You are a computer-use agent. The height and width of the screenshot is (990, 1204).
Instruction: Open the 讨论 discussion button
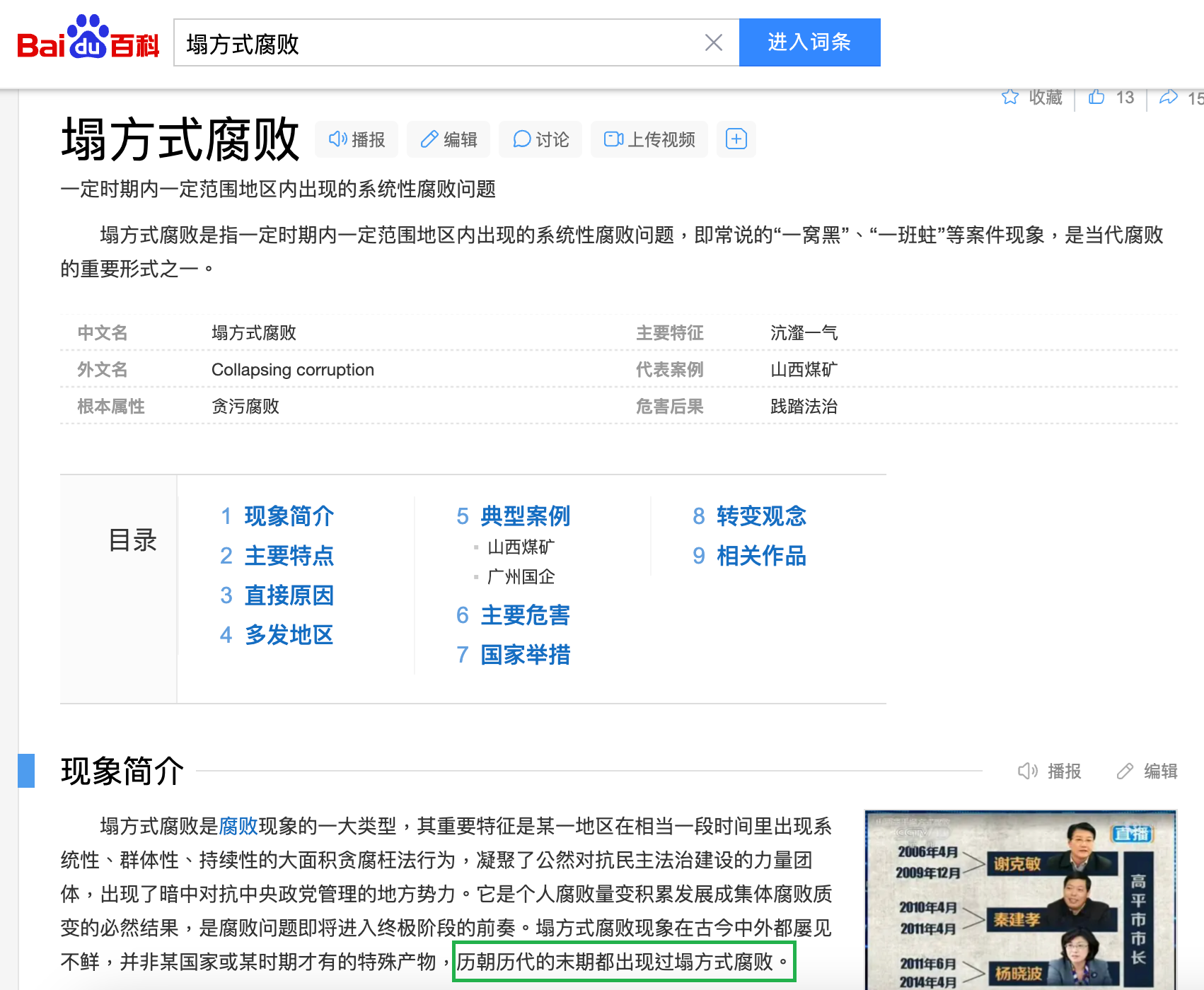pos(540,139)
